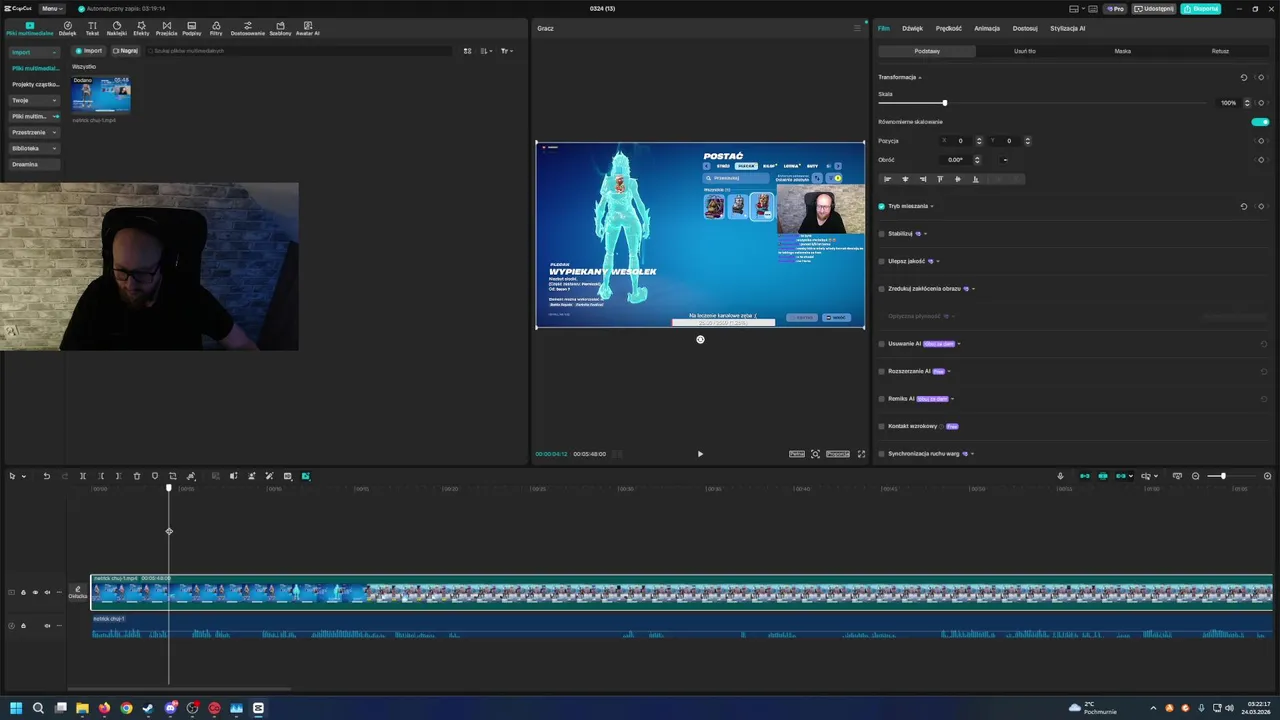Open the Szablony templates panel
Viewport: 1280px width, 720px height.
point(280,28)
